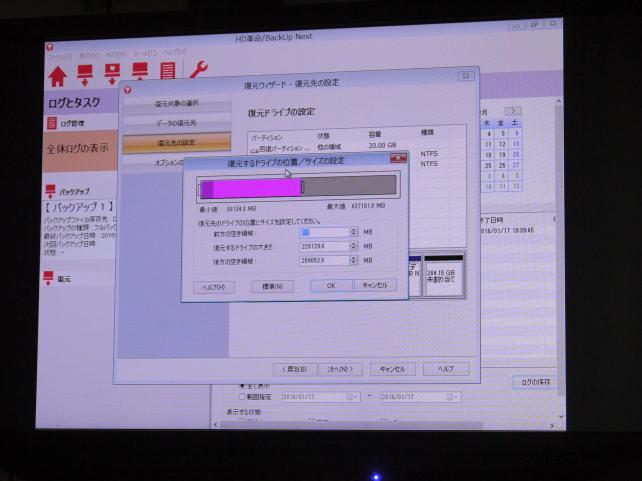
Task: Click the spinner beside 後方の空き領域
Action: [354, 260]
